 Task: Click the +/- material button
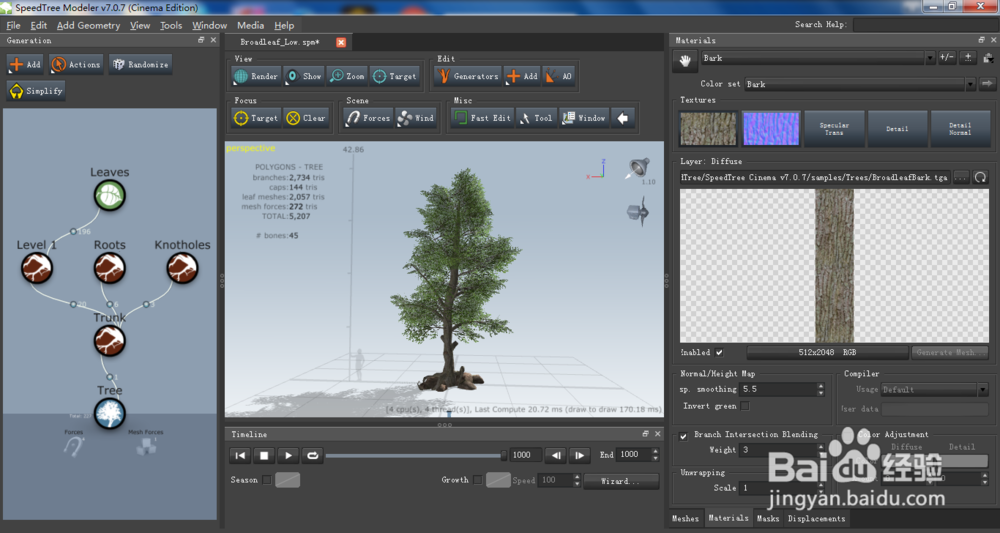[947, 58]
